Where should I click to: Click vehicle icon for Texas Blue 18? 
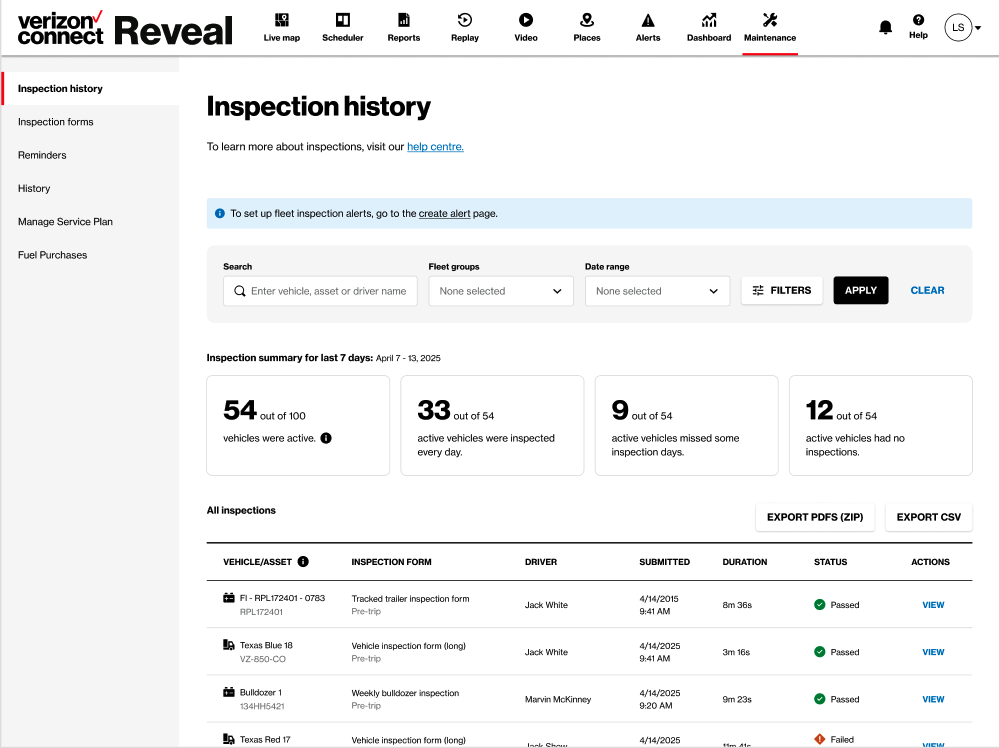point(229,645)
